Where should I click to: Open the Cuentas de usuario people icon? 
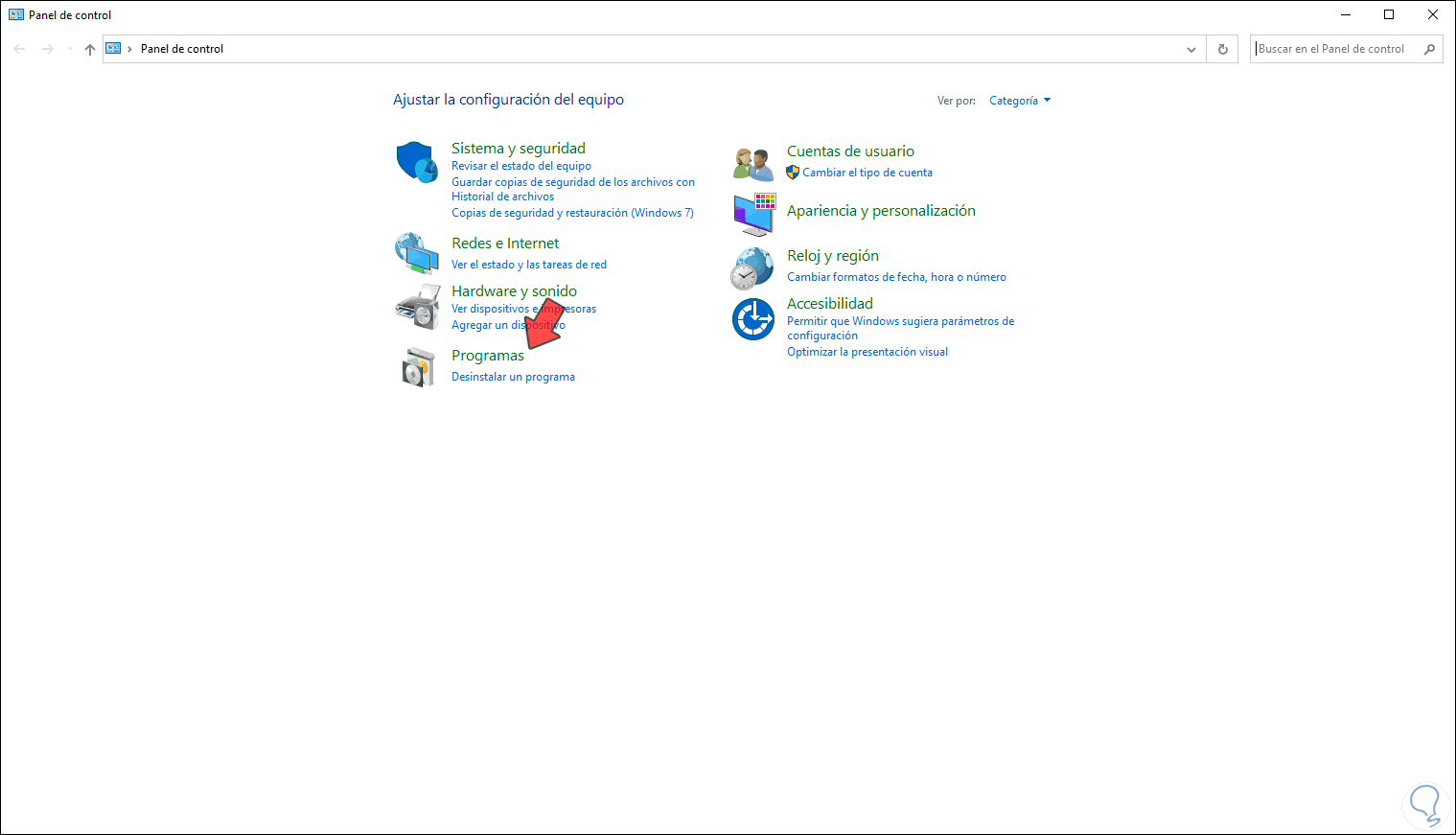753,164
